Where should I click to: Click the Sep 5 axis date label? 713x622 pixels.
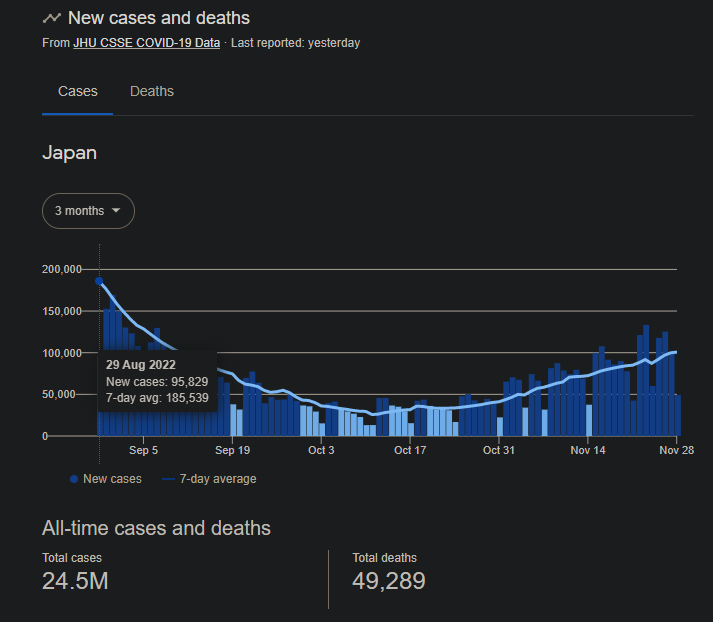(143, 450)
